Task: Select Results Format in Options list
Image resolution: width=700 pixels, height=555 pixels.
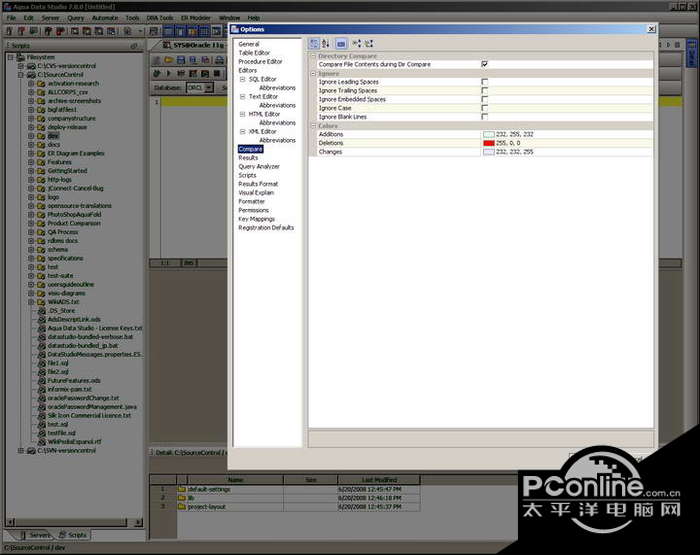Action: click(258, 184)
